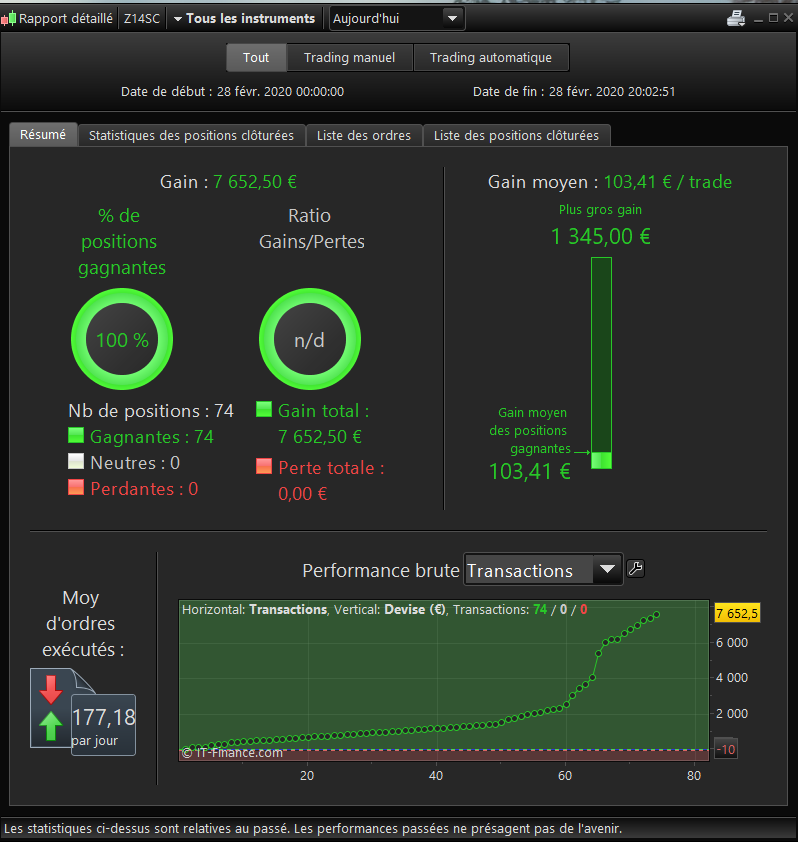Click the red 'Perte totale' swatch

coord(264,466)
